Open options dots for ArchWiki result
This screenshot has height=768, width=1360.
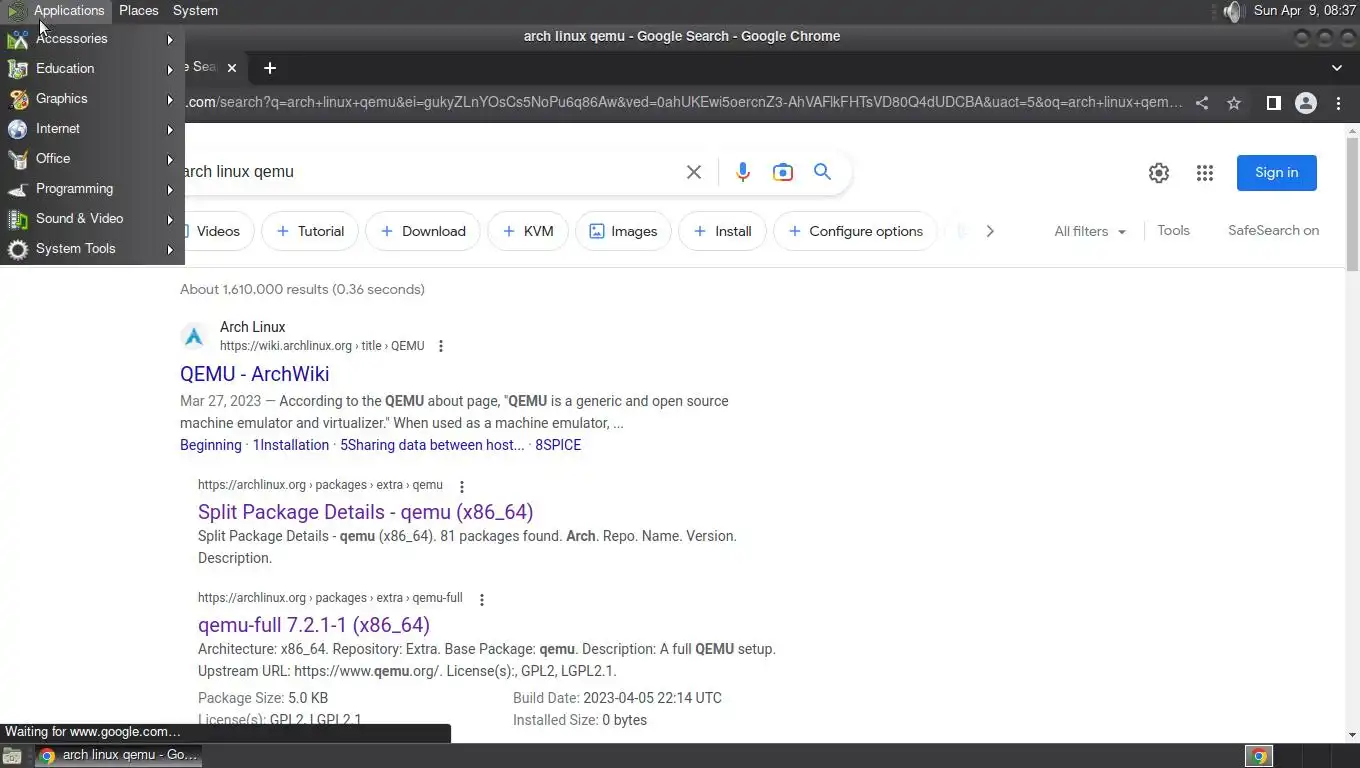441,346
